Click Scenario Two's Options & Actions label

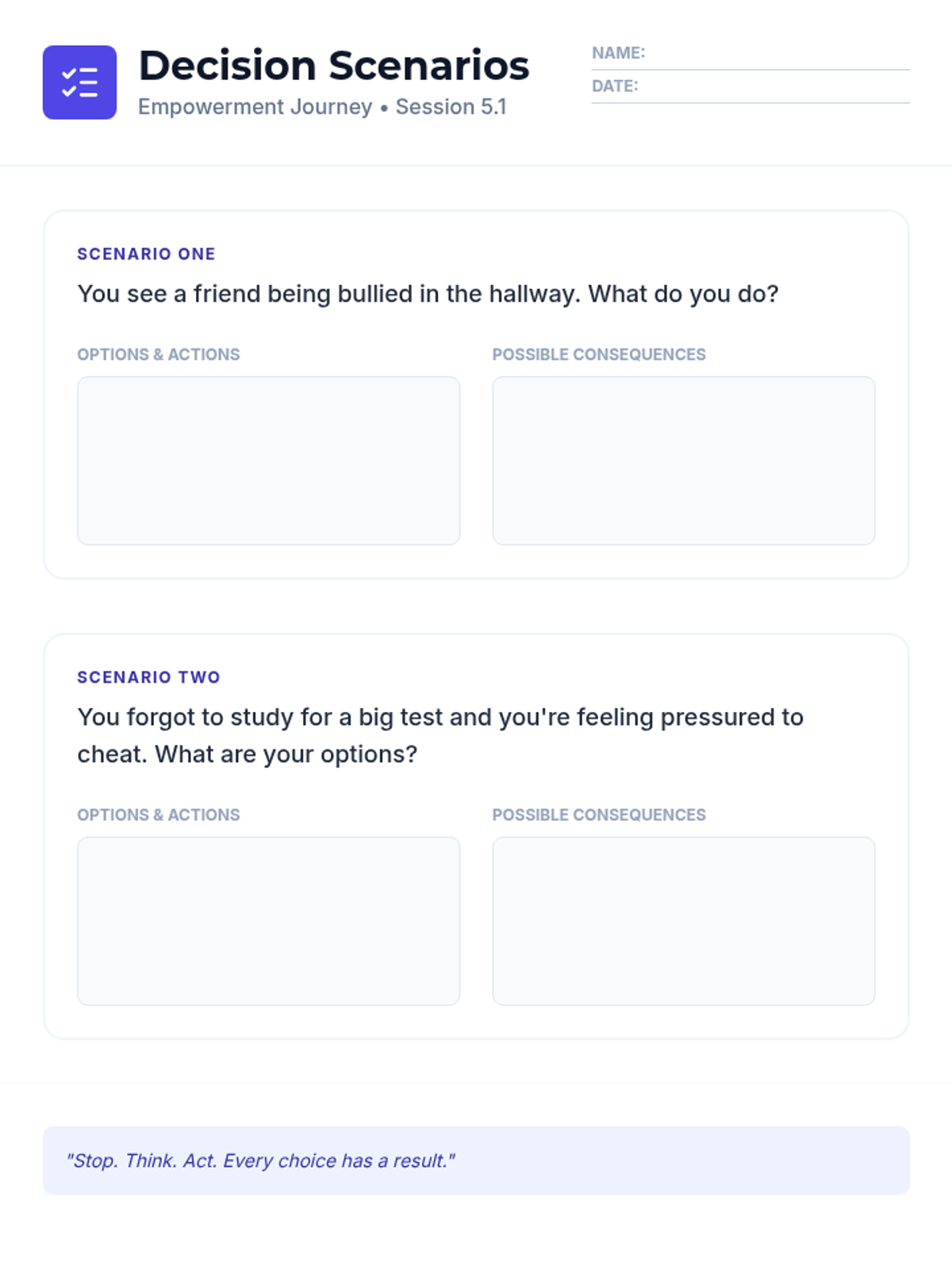coord(158,815)
